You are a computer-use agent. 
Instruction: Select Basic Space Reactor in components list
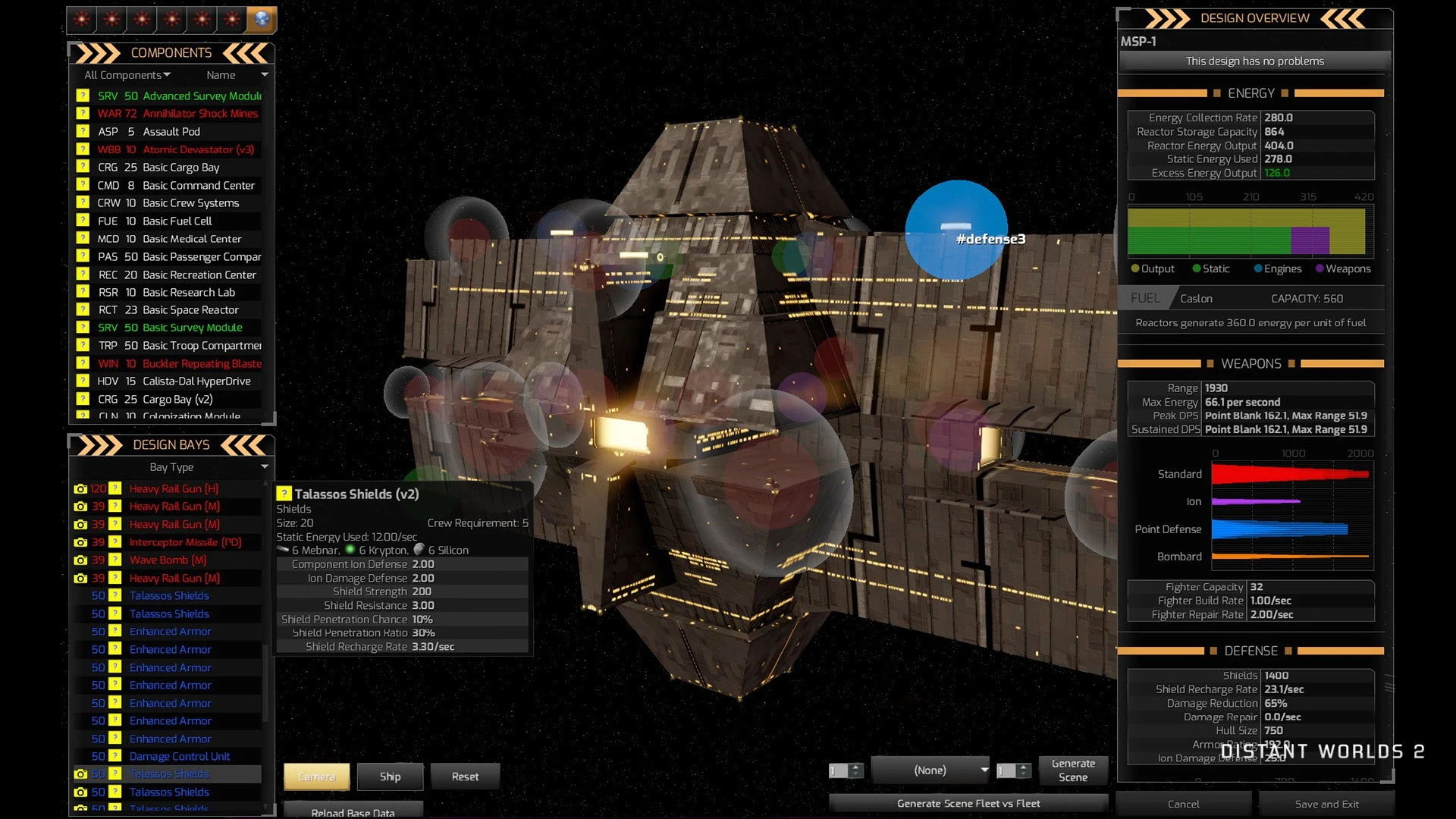pyautogui.click(x=190, y=310)
